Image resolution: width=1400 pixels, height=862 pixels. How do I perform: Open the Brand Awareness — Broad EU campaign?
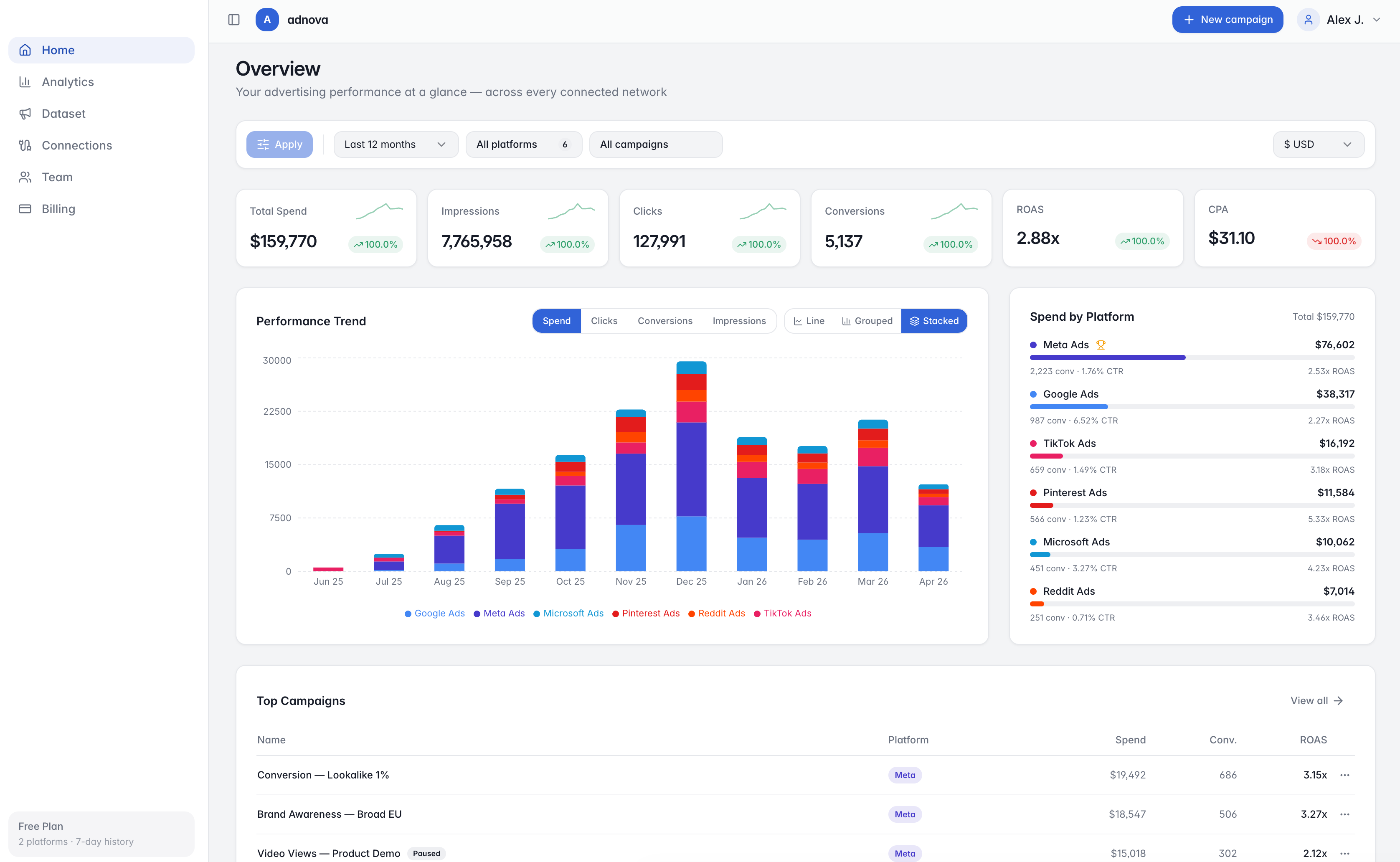tap(329, 814)
